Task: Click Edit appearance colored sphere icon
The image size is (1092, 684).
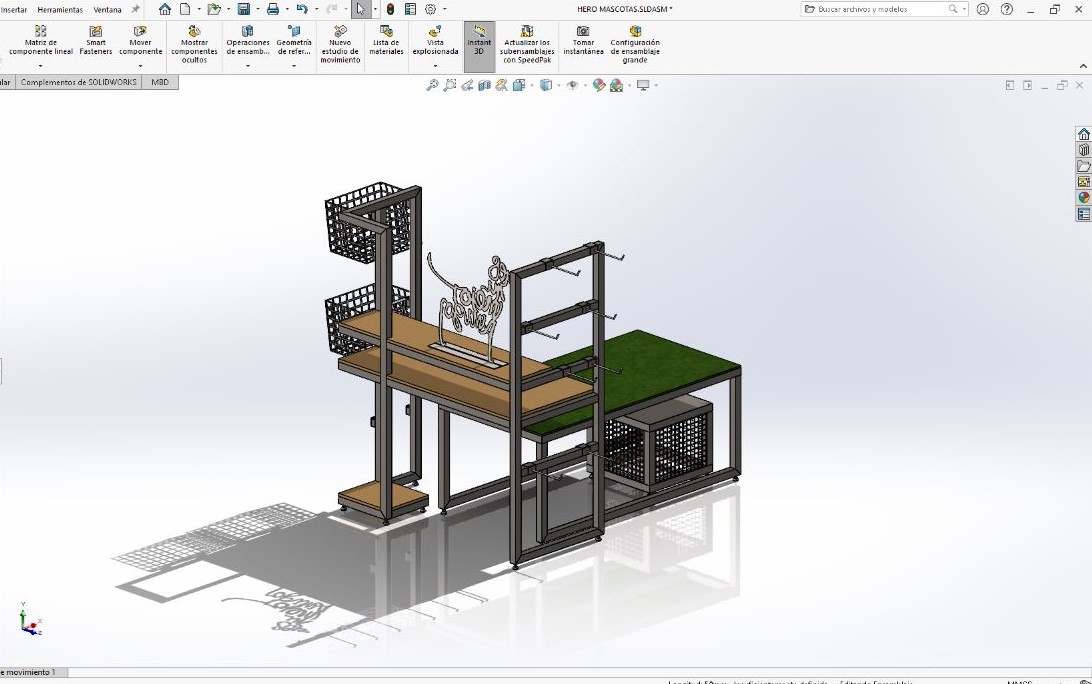Action: tap(599, 85)
